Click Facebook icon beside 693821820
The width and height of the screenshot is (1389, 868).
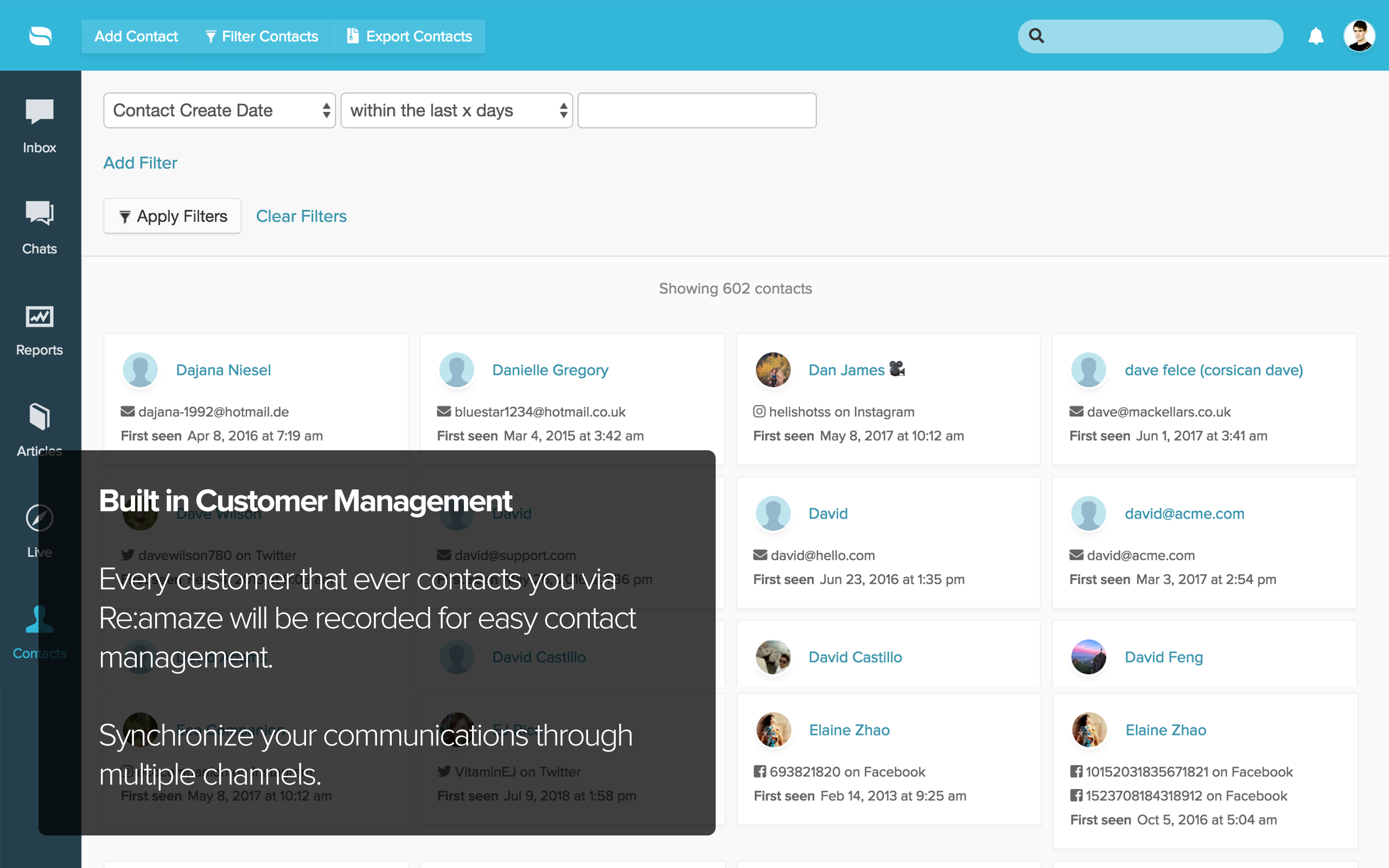click(760, 771)
